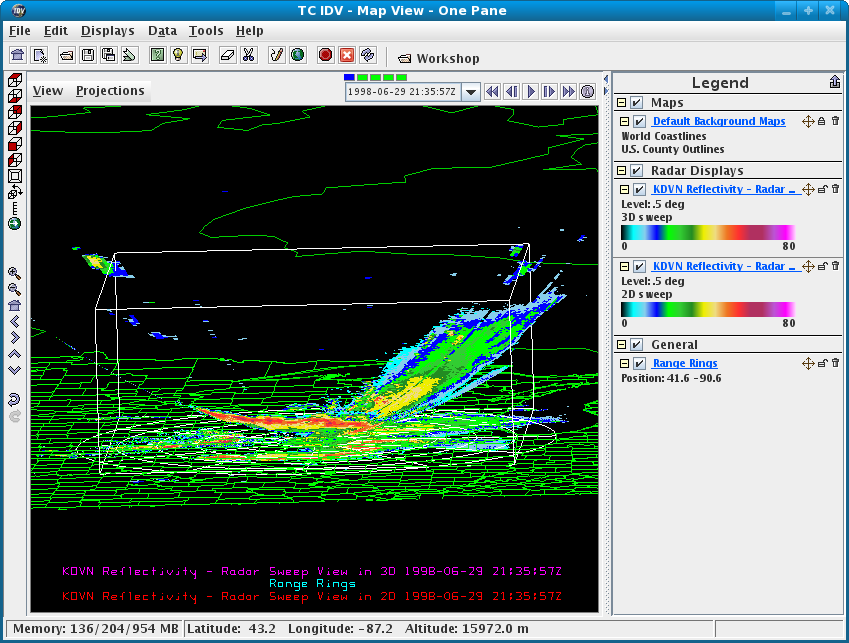The width and height of the screenshot is (849, 643).
Task: Float the Legend panel using top-right icon
Action: (x=834, y=83)
